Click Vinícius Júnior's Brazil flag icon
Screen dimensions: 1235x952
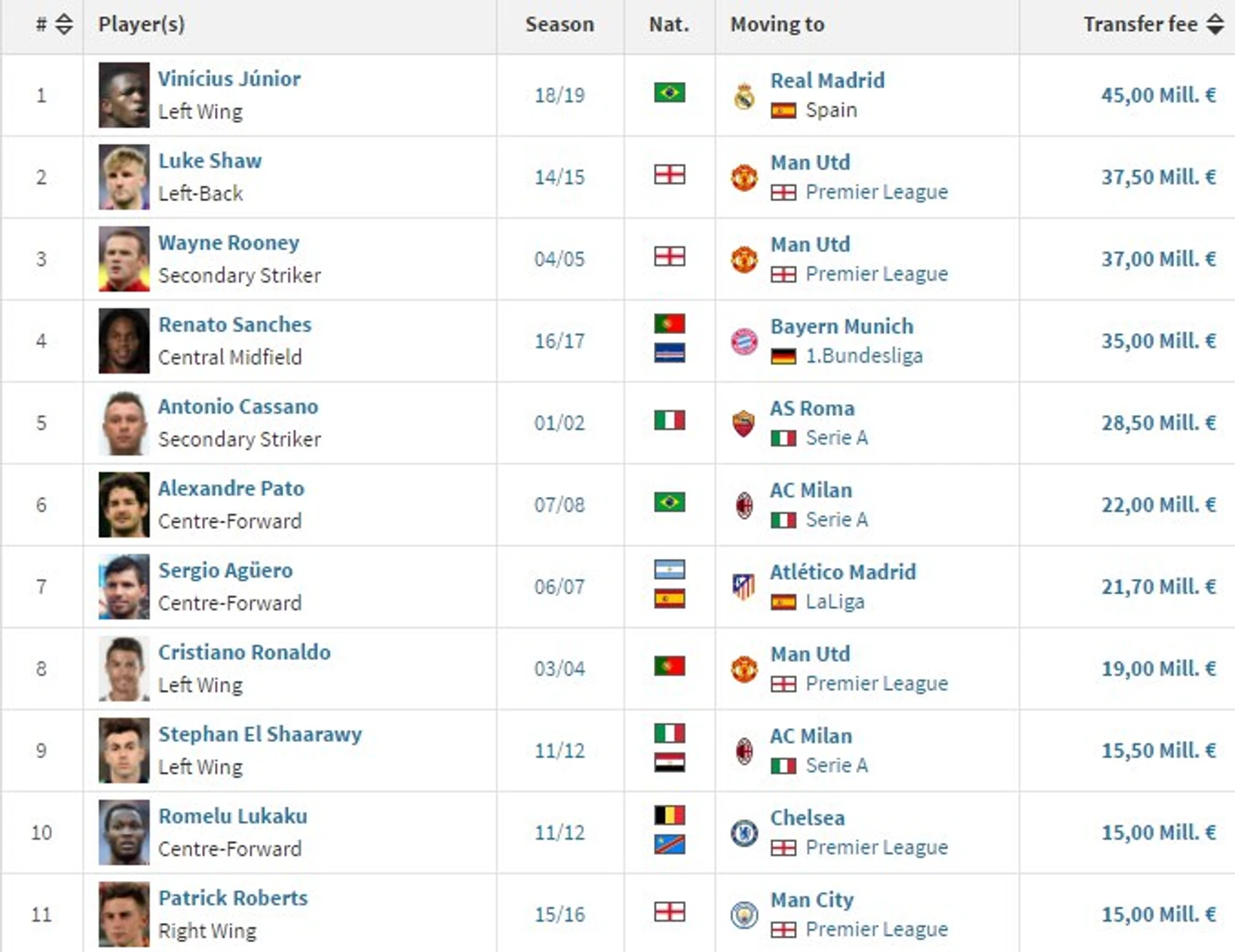[x=669, y=92]
